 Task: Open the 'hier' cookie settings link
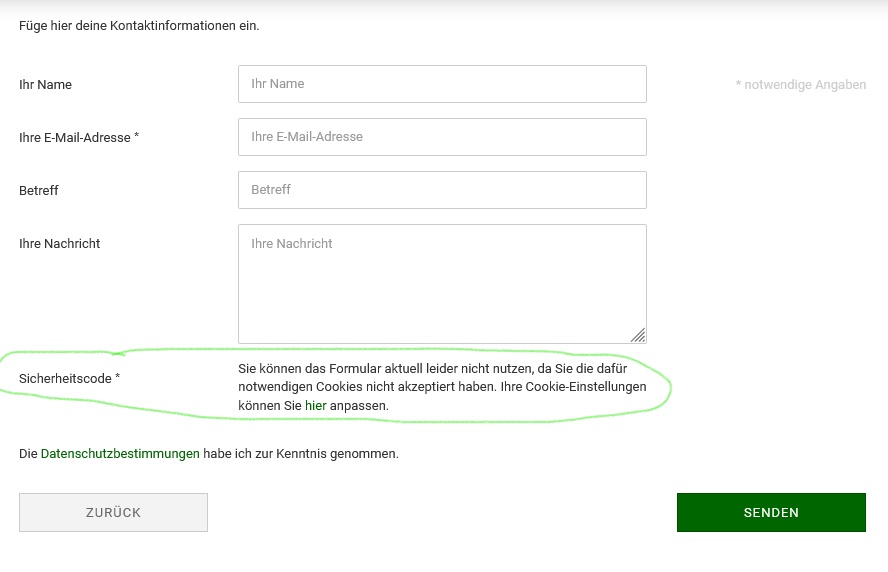[315, 406]
